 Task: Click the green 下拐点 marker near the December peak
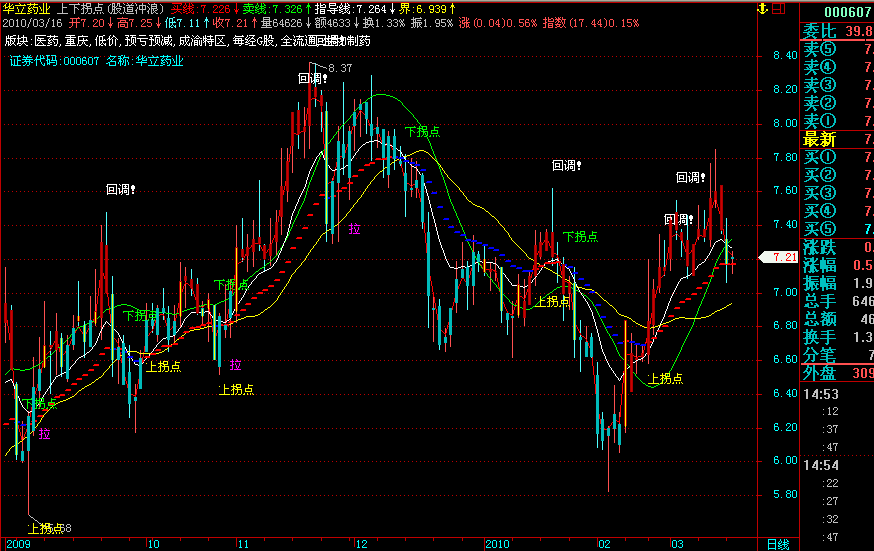(x=422, y=131)
